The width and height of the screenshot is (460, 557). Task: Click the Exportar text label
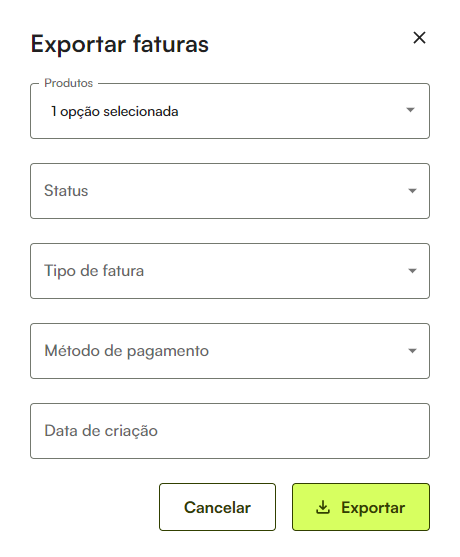(373, 508)
